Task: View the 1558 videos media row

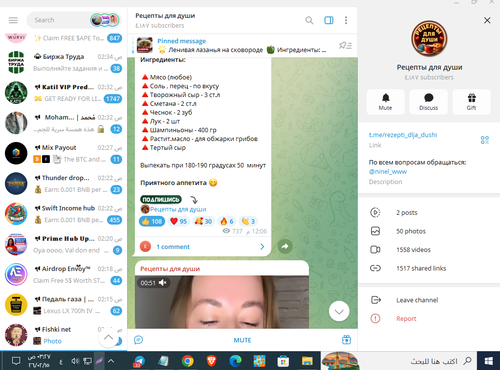Action: 429,249
